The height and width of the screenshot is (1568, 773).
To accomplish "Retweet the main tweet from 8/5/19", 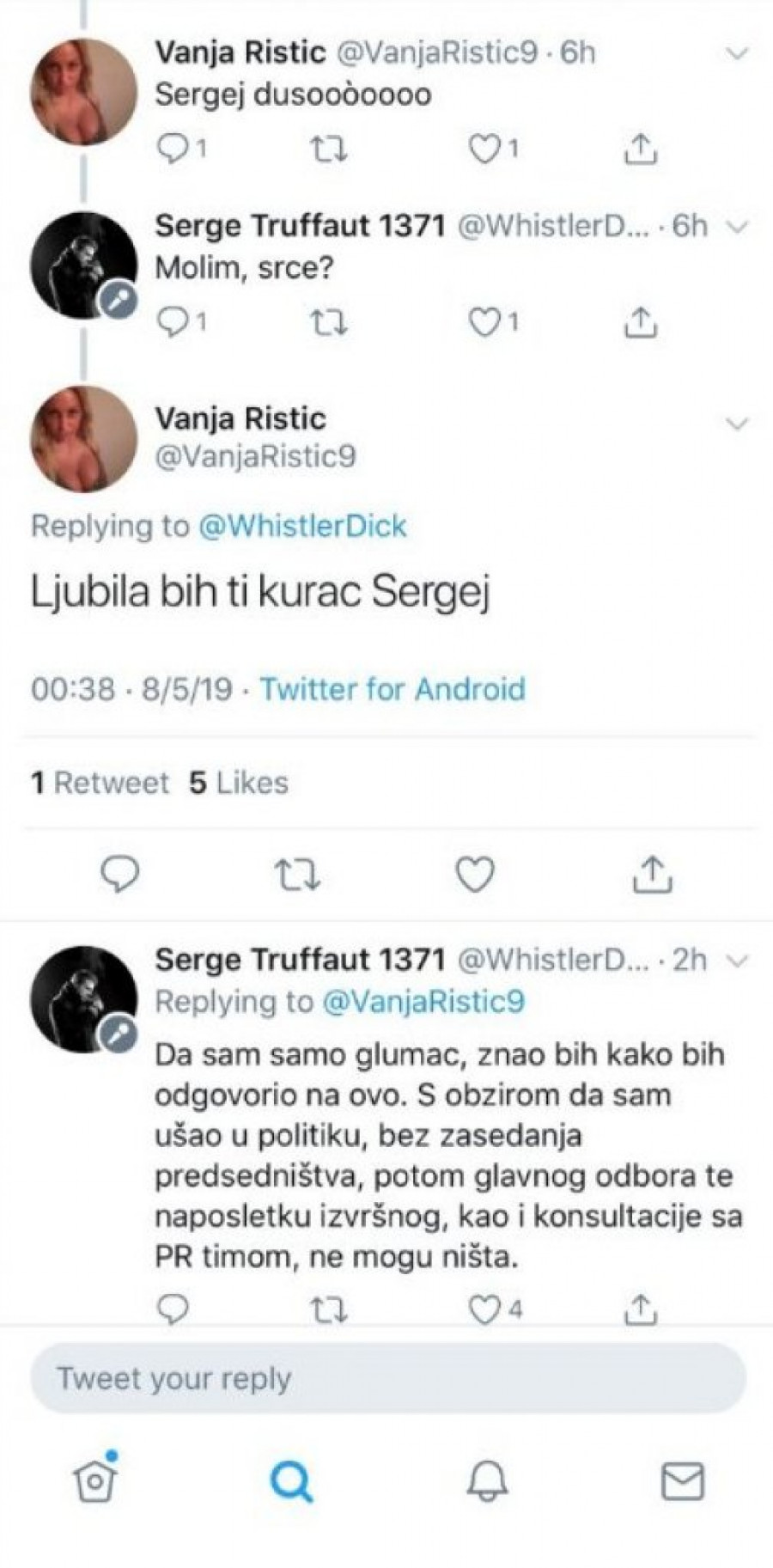I will point(297,875).
